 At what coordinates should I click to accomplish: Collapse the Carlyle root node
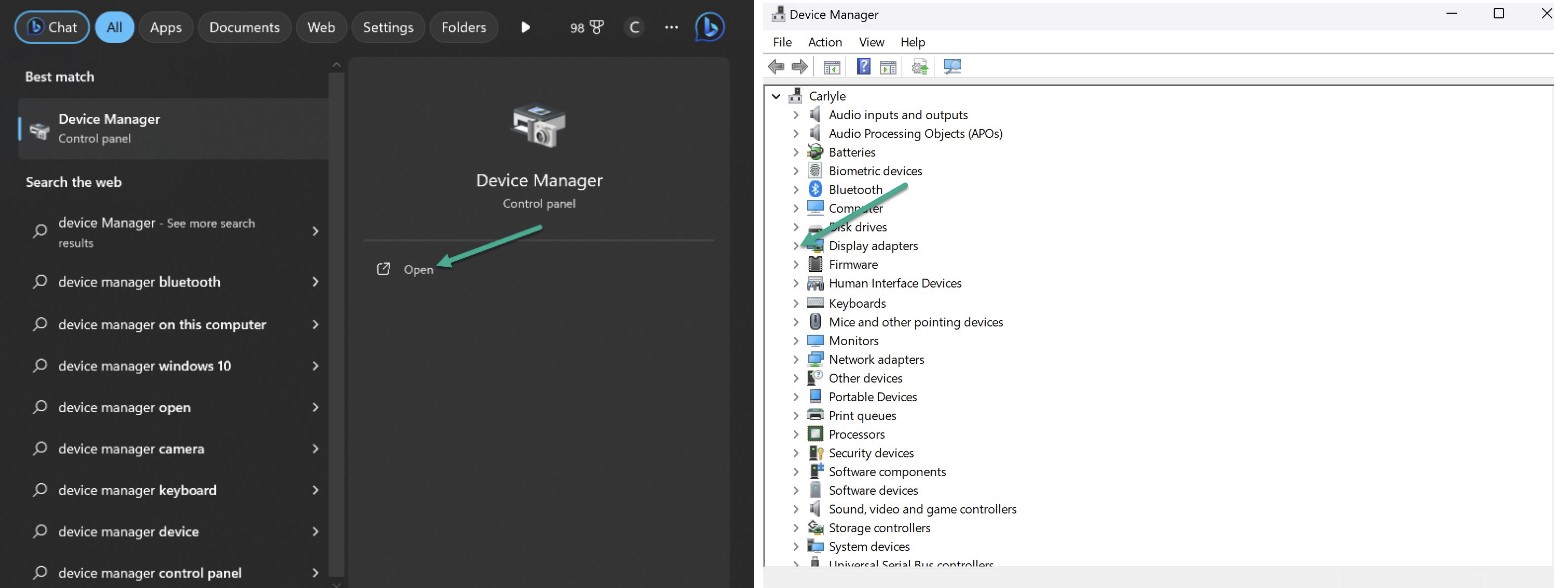[776, 97]
